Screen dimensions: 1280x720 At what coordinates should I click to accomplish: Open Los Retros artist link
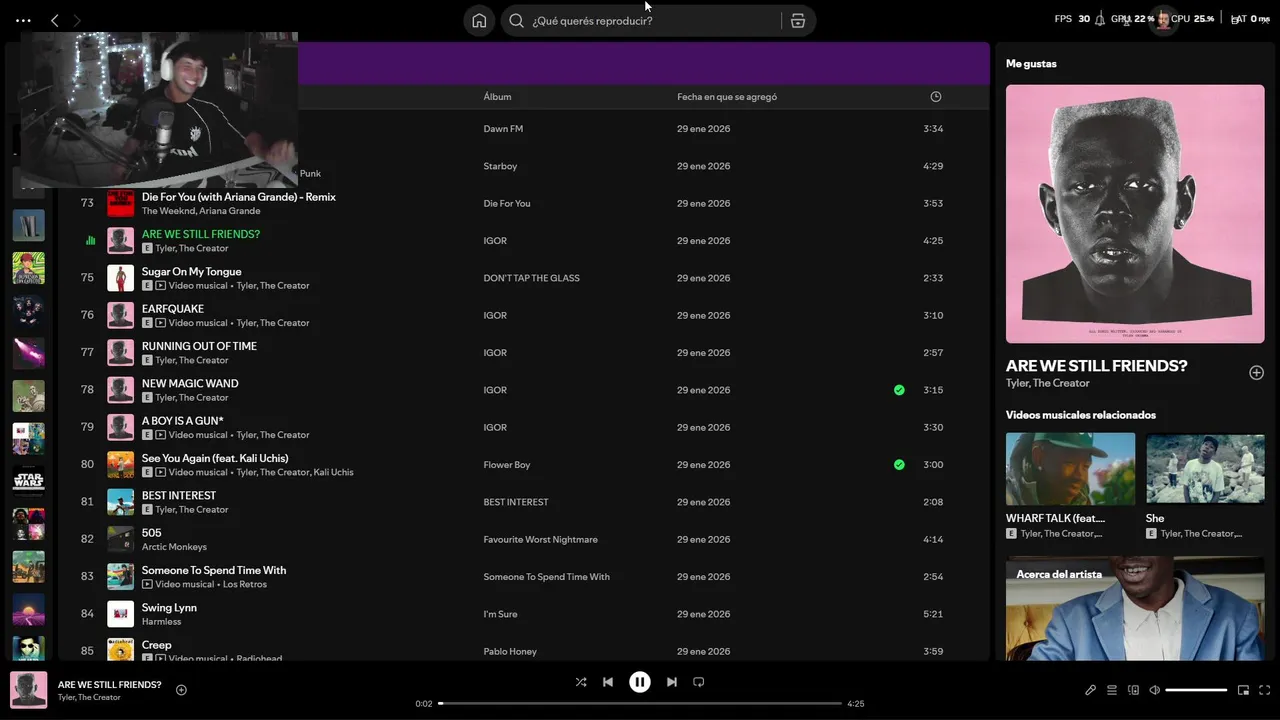245,584
